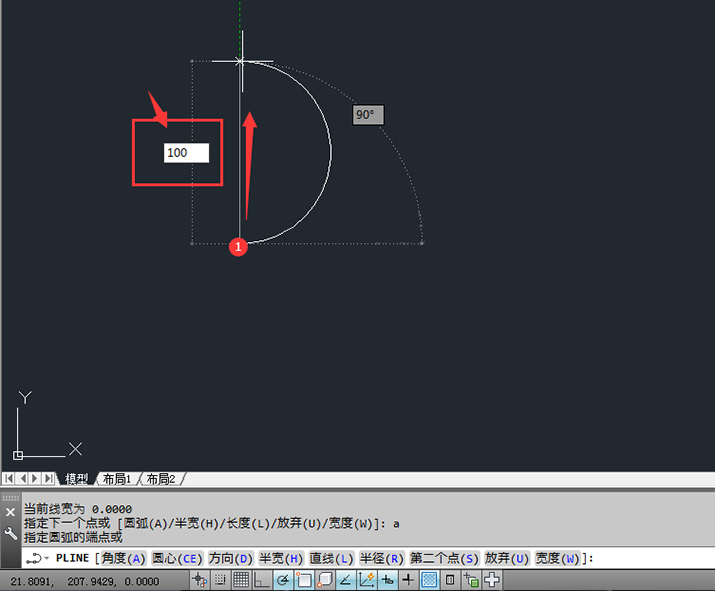Choose the 方向(D) option
The height and width of the screenshot is (591, 715).
231,558
